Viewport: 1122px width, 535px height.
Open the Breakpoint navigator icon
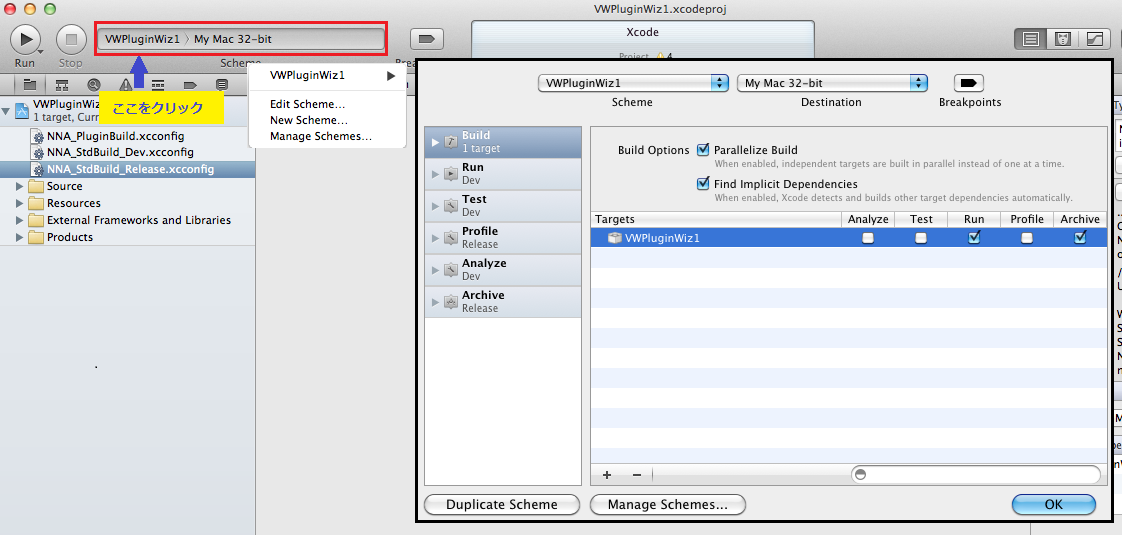pyautogui.click(x=190, y=84)
